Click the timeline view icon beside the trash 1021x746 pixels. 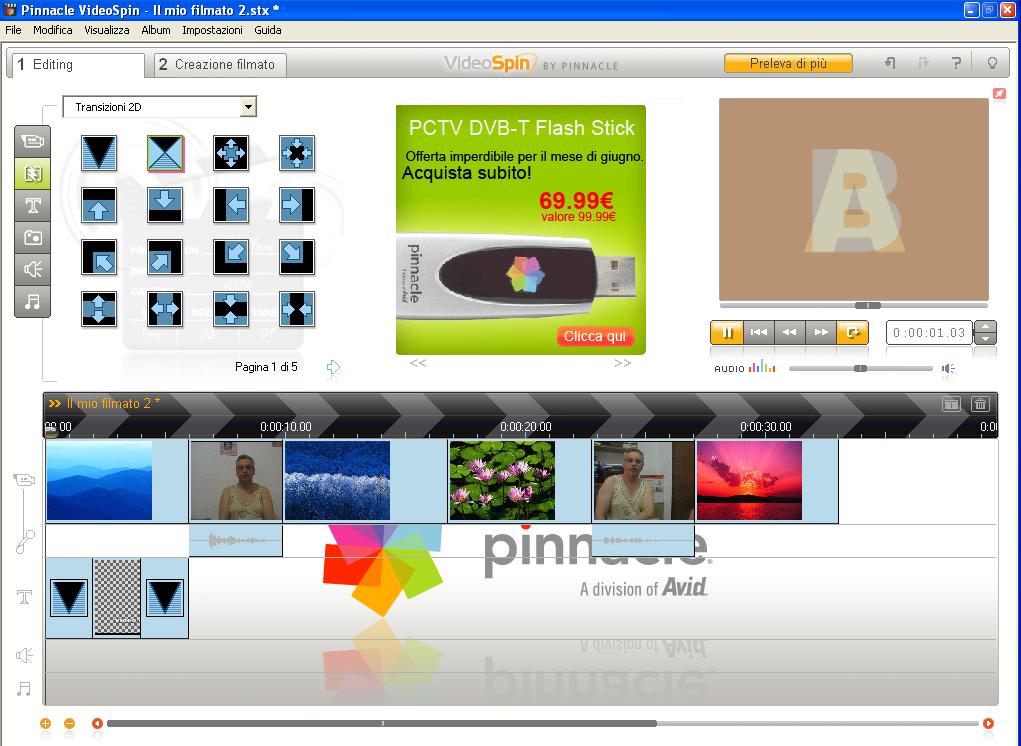(x=951, y=404)
